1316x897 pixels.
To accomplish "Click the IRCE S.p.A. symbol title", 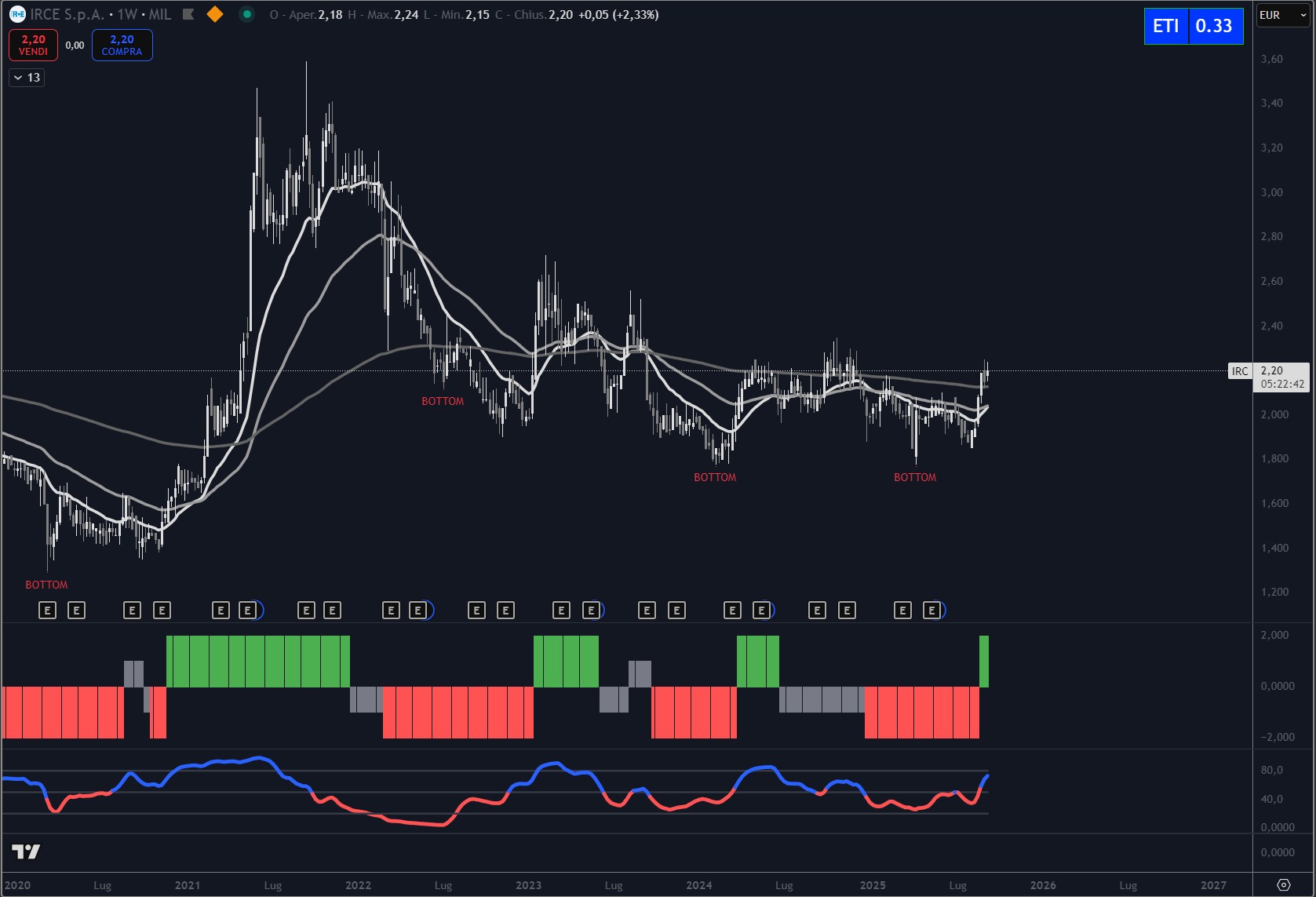I will (x=67, y=14).
